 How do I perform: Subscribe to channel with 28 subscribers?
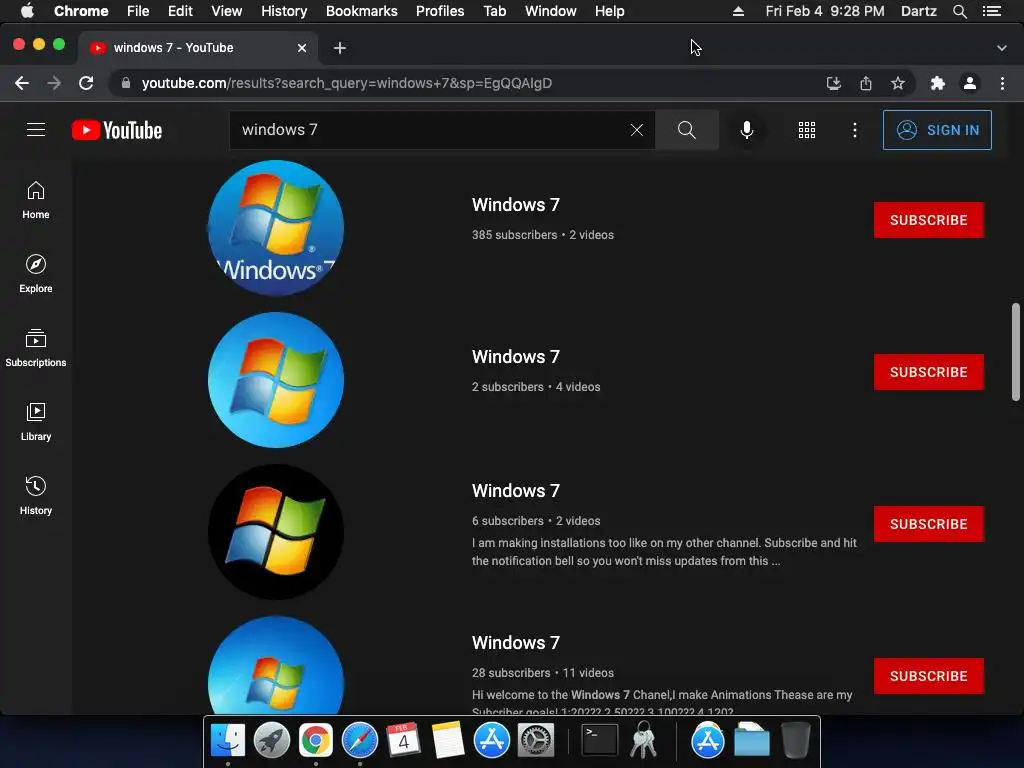click(x=929, y=676)
